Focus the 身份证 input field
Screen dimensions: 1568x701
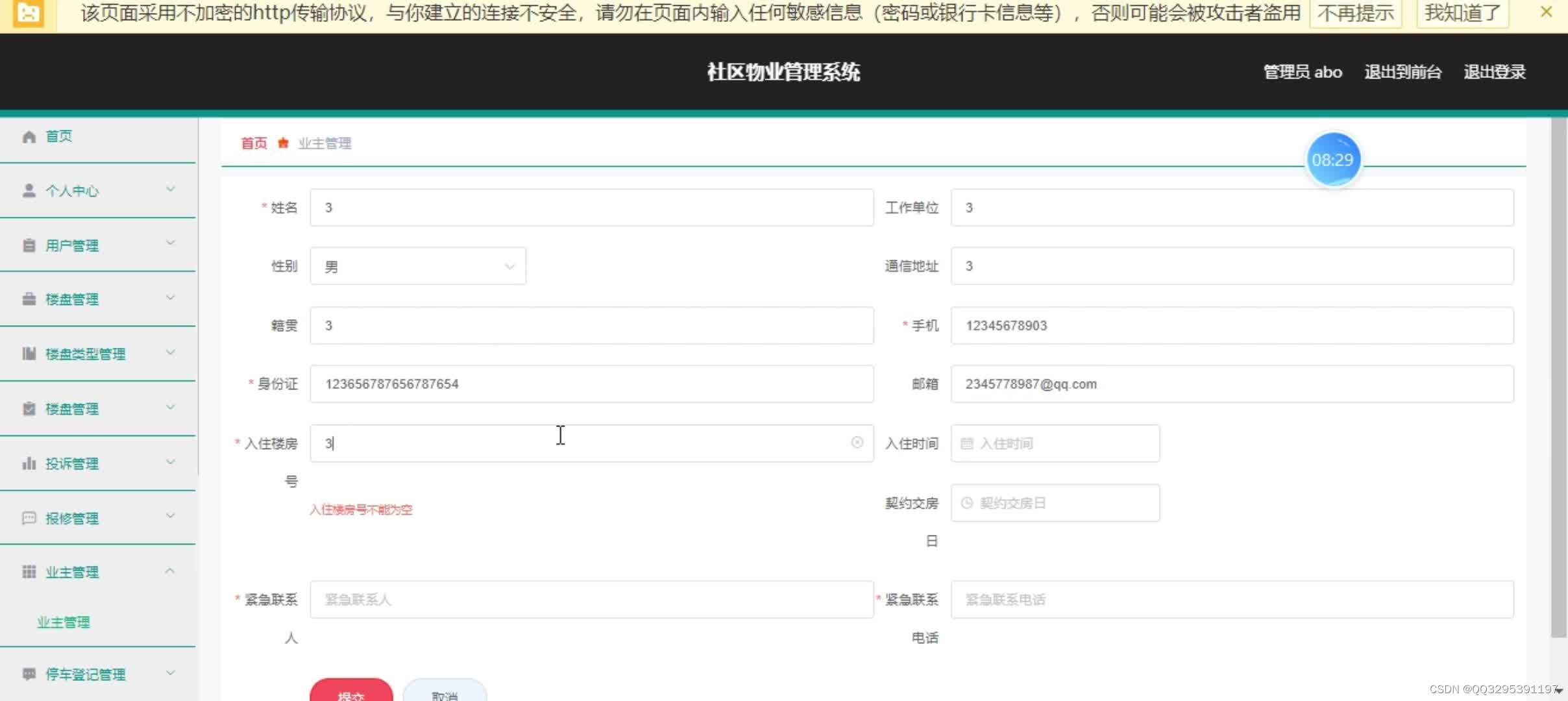[592, 384]
